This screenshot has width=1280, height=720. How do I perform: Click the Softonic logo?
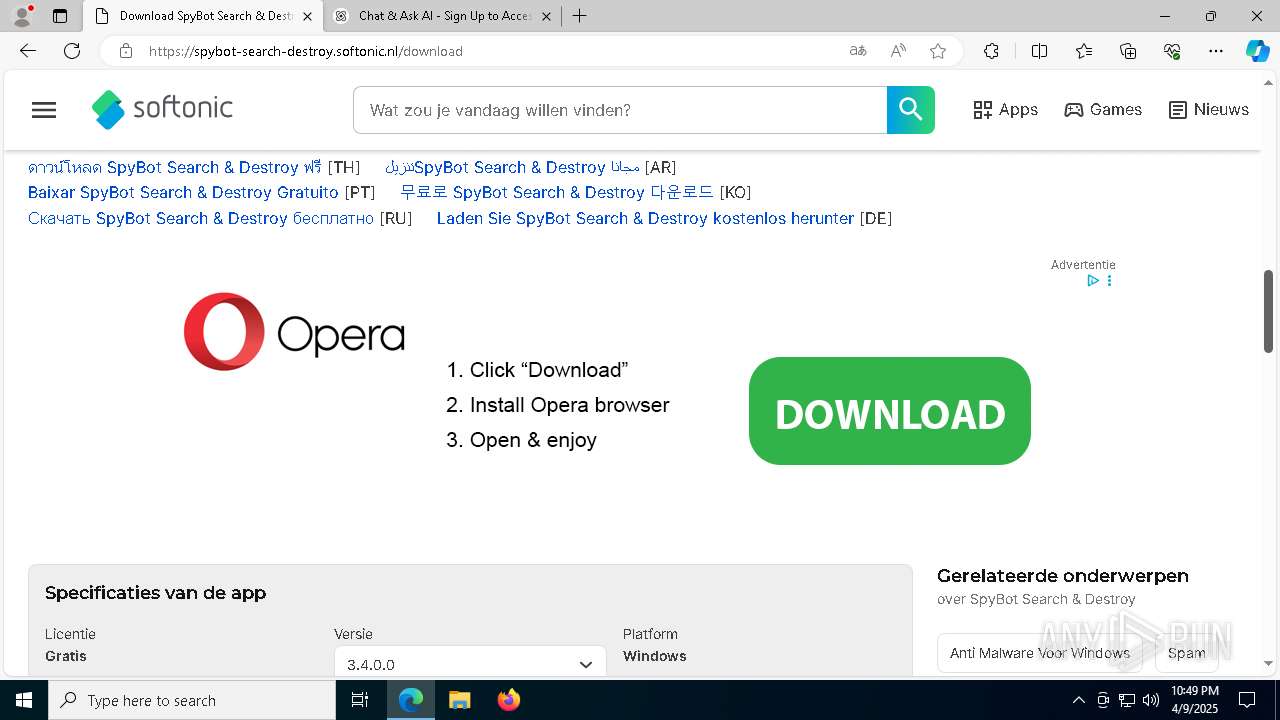coord(162,109)
